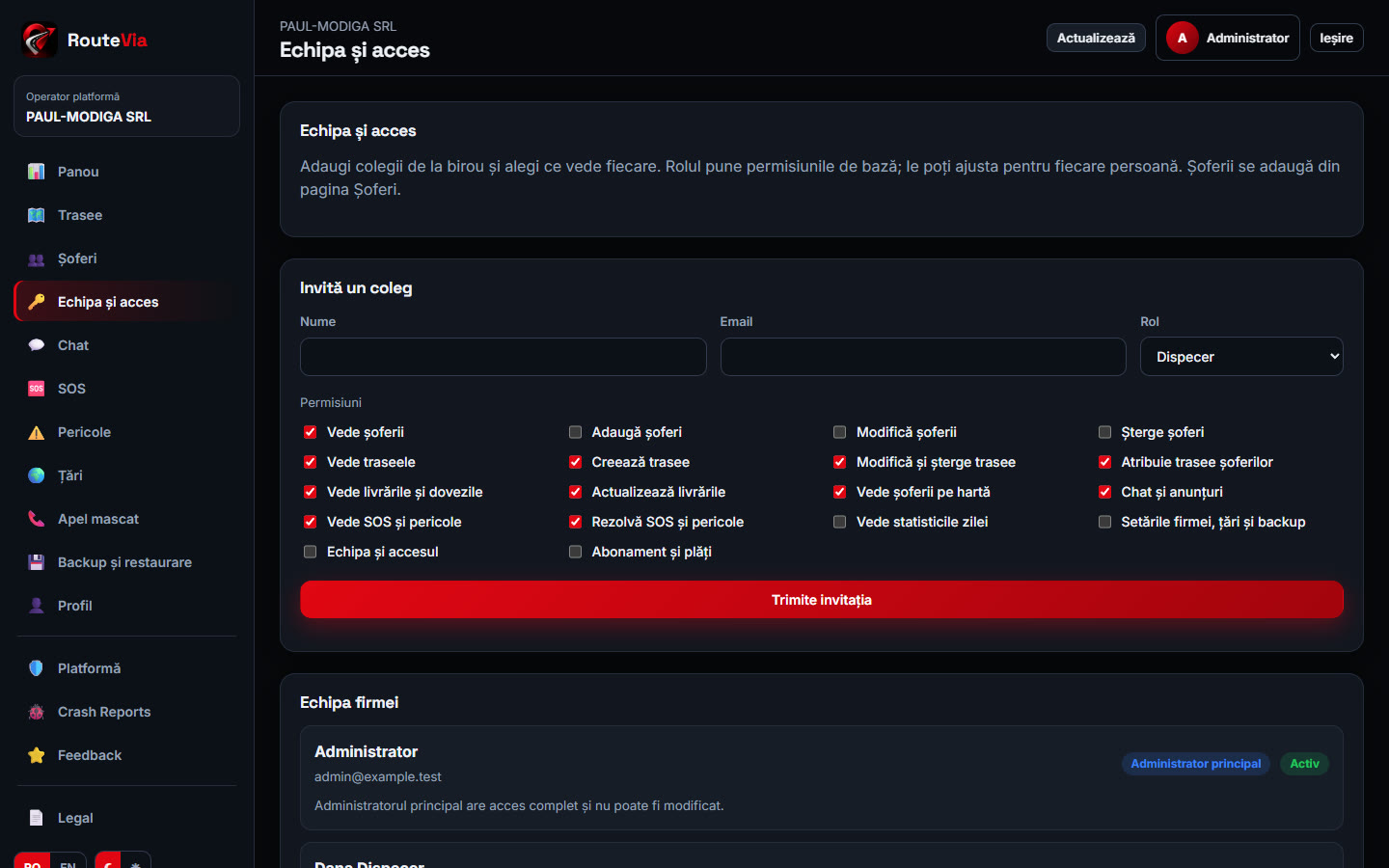Open Țări via its globe icon
This screenshot has width=1389, height=868.
click(37, 475)
